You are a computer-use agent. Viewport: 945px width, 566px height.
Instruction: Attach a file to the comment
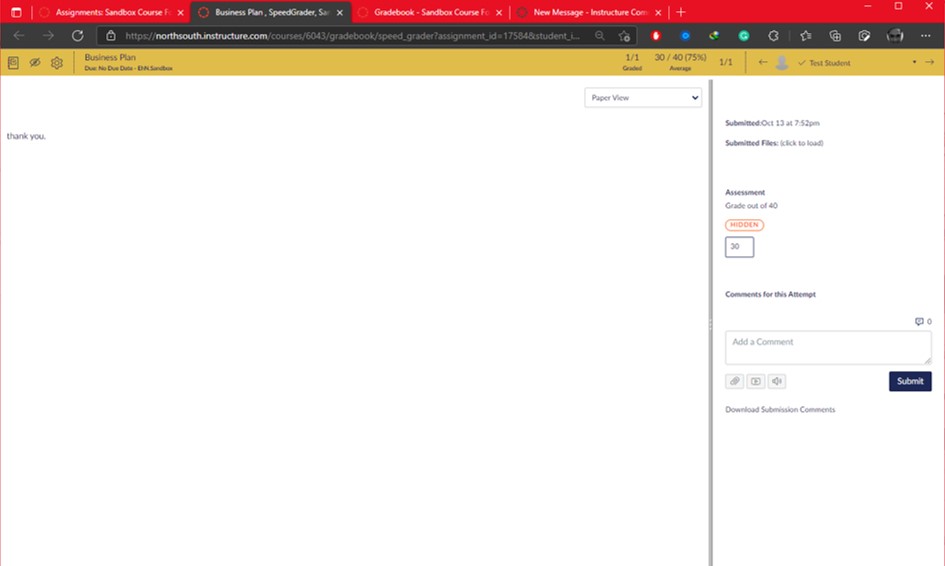click(735, 381)
